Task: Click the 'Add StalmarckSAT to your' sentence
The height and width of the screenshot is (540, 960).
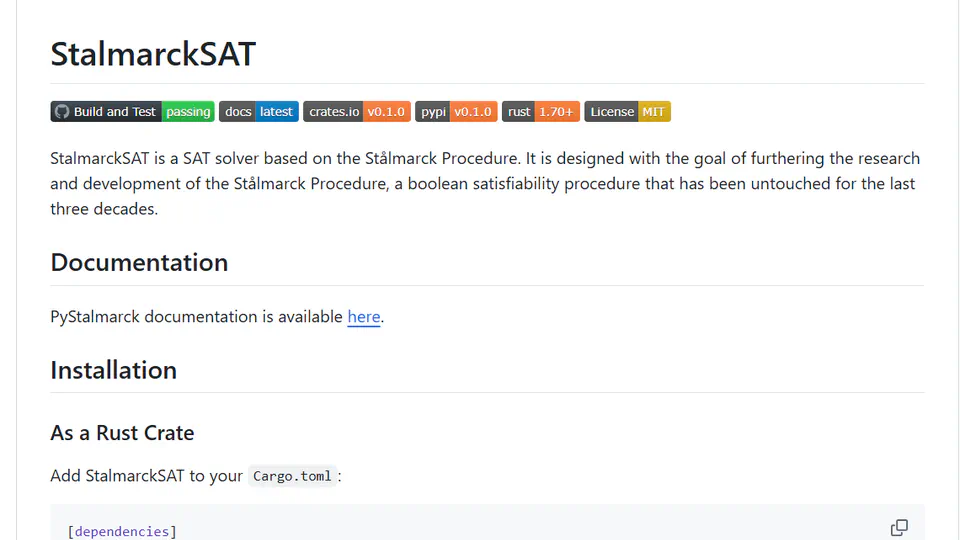Action: (x=146, y=476)
